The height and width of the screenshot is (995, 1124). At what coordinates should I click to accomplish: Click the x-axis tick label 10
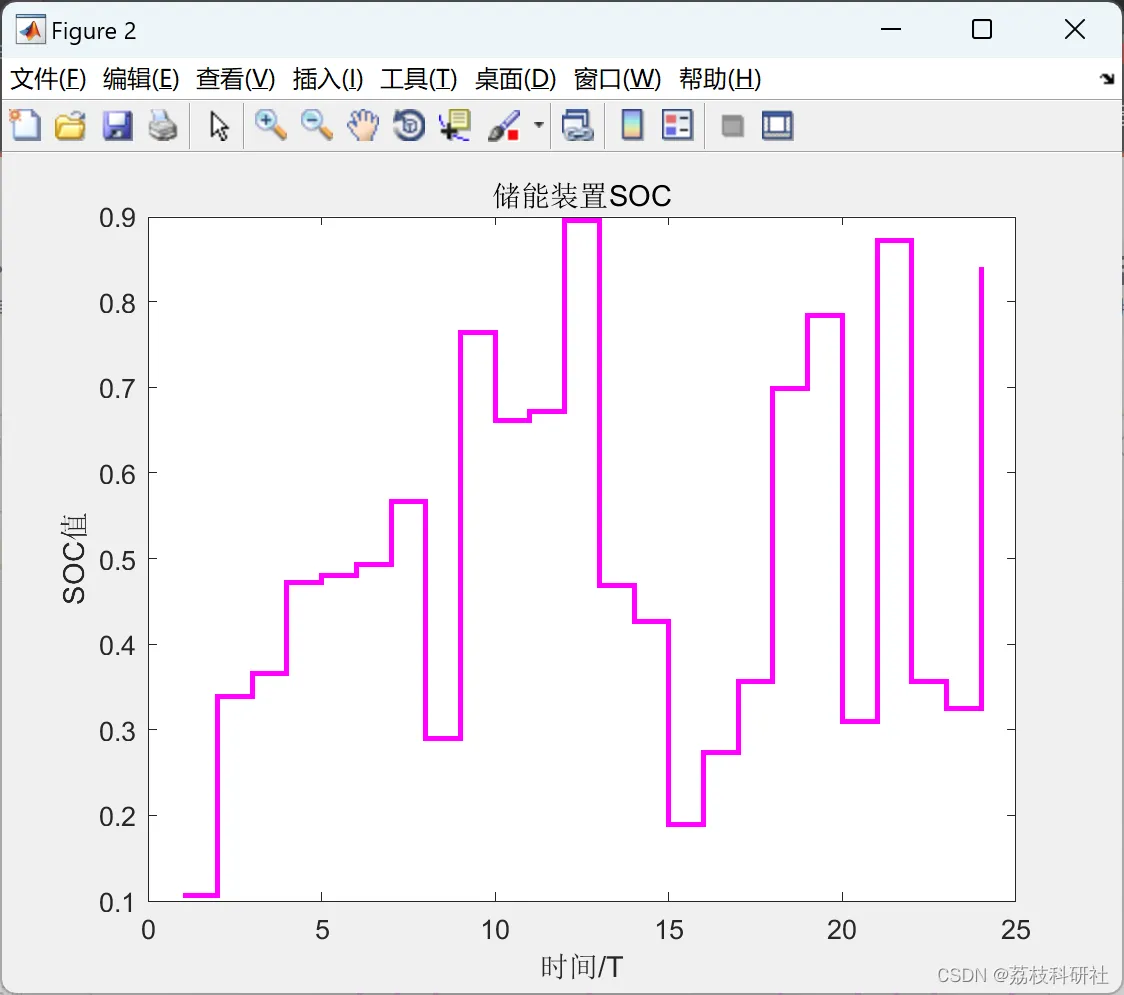click(x=495, y=930)
